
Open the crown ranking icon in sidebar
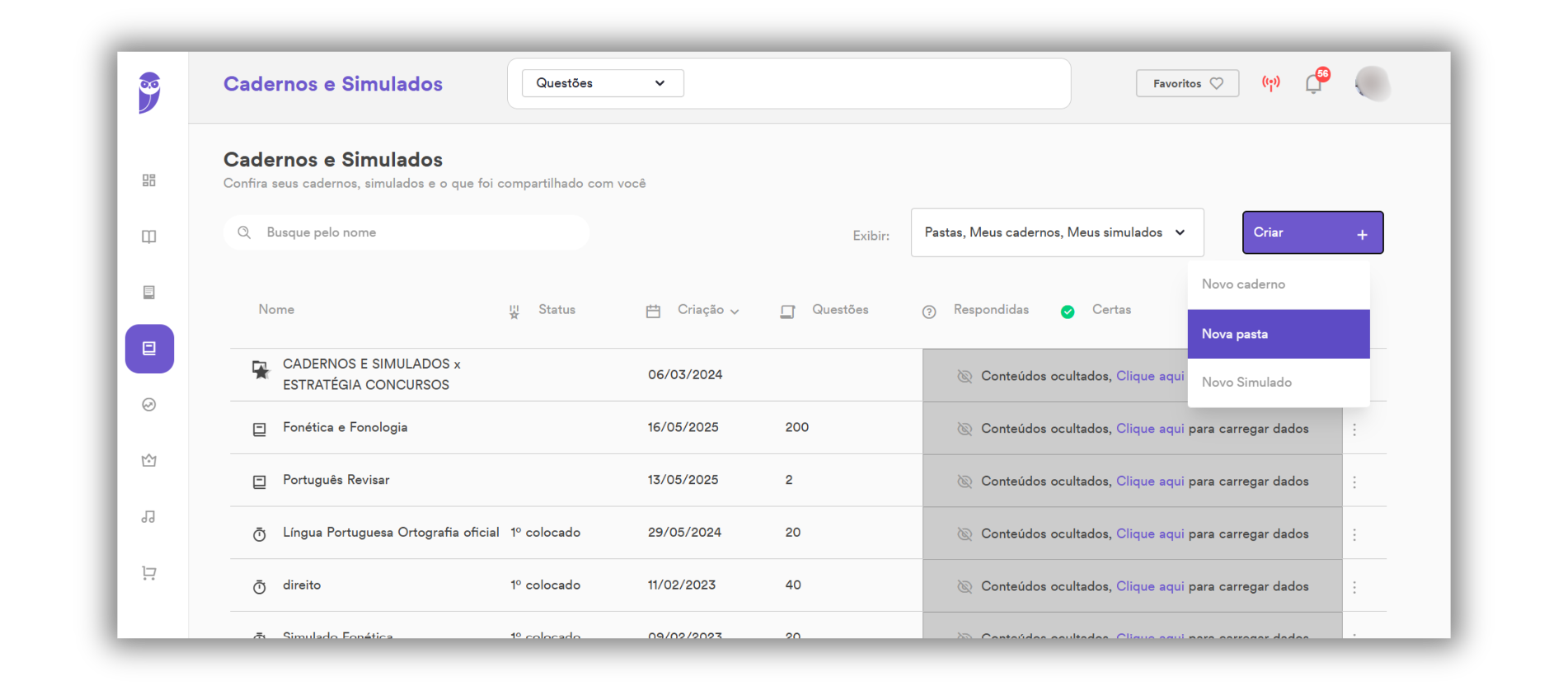tap(149, 461)
